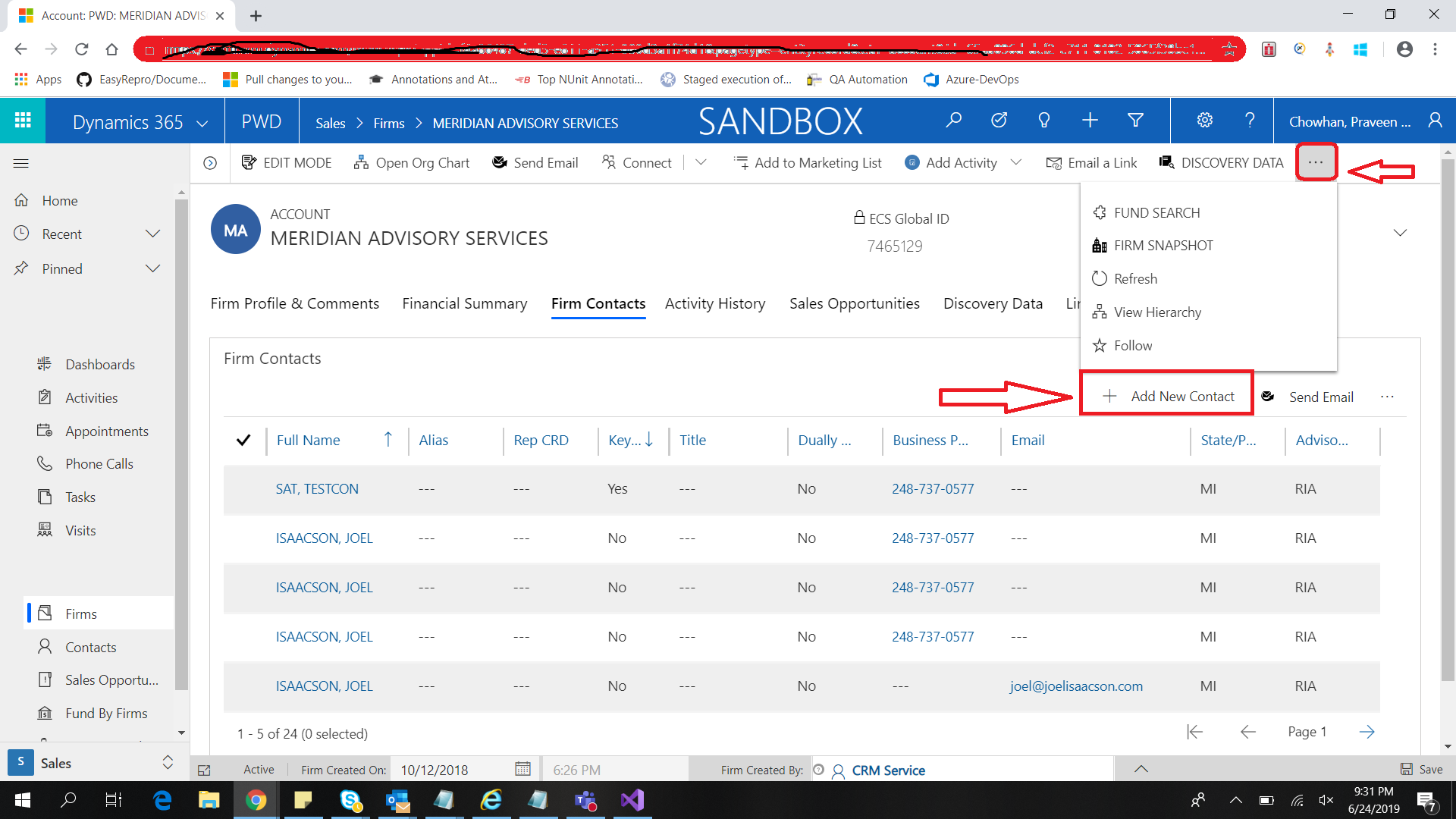This screenshot has width=1456, height=819.
Task: Toggle Follow for this account
Action: (x=1132, y=345)
